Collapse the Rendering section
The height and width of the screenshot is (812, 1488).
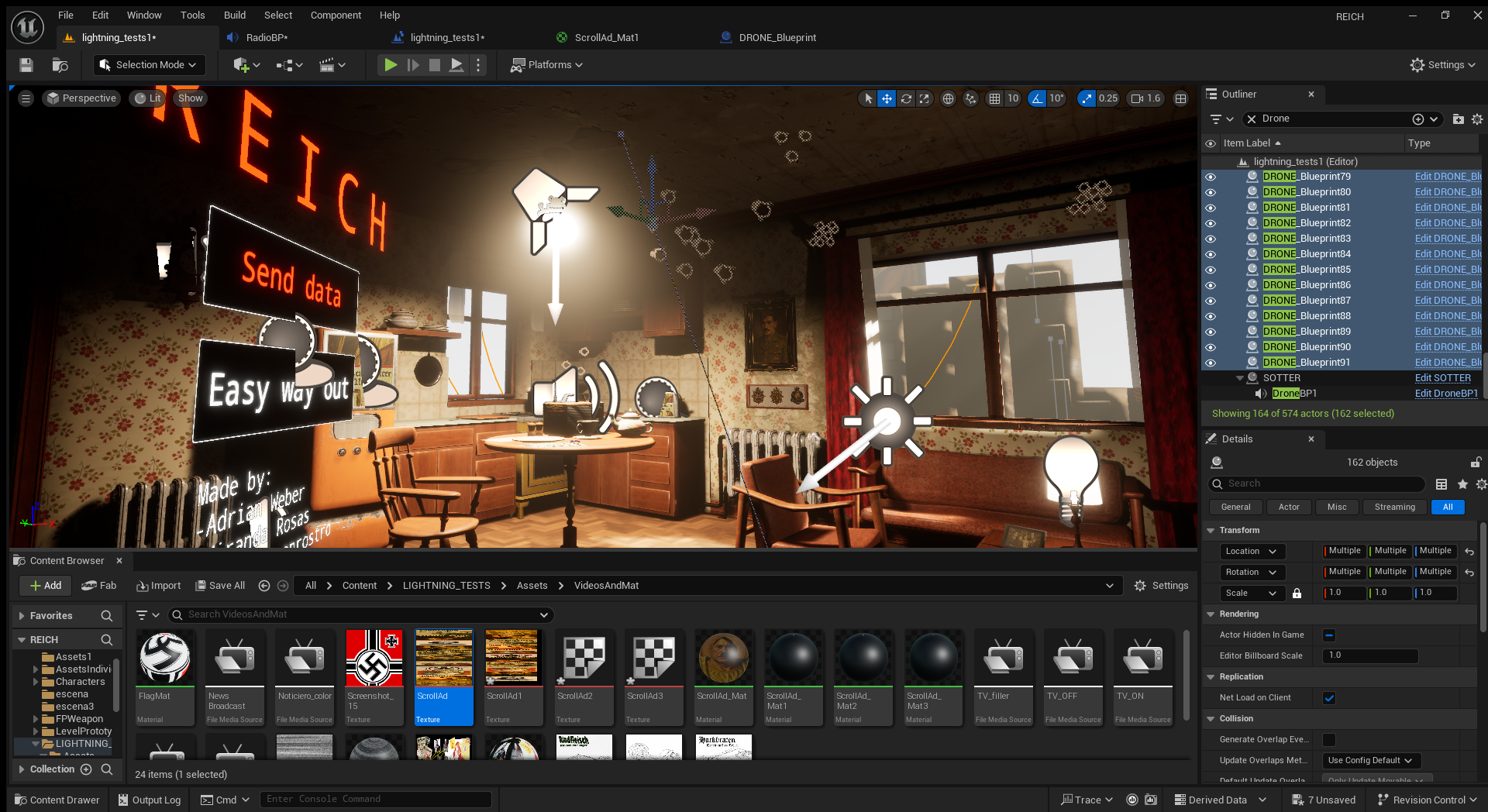click(x=1211, y=614)
